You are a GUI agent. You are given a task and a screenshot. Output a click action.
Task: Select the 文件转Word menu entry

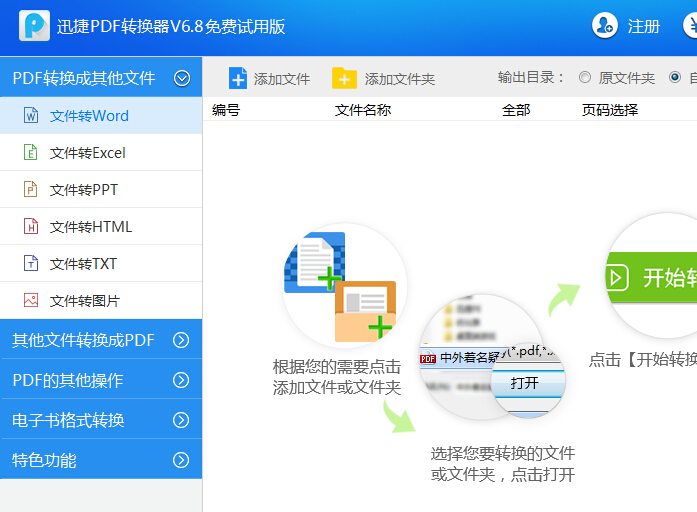click(x=101, y=116)
